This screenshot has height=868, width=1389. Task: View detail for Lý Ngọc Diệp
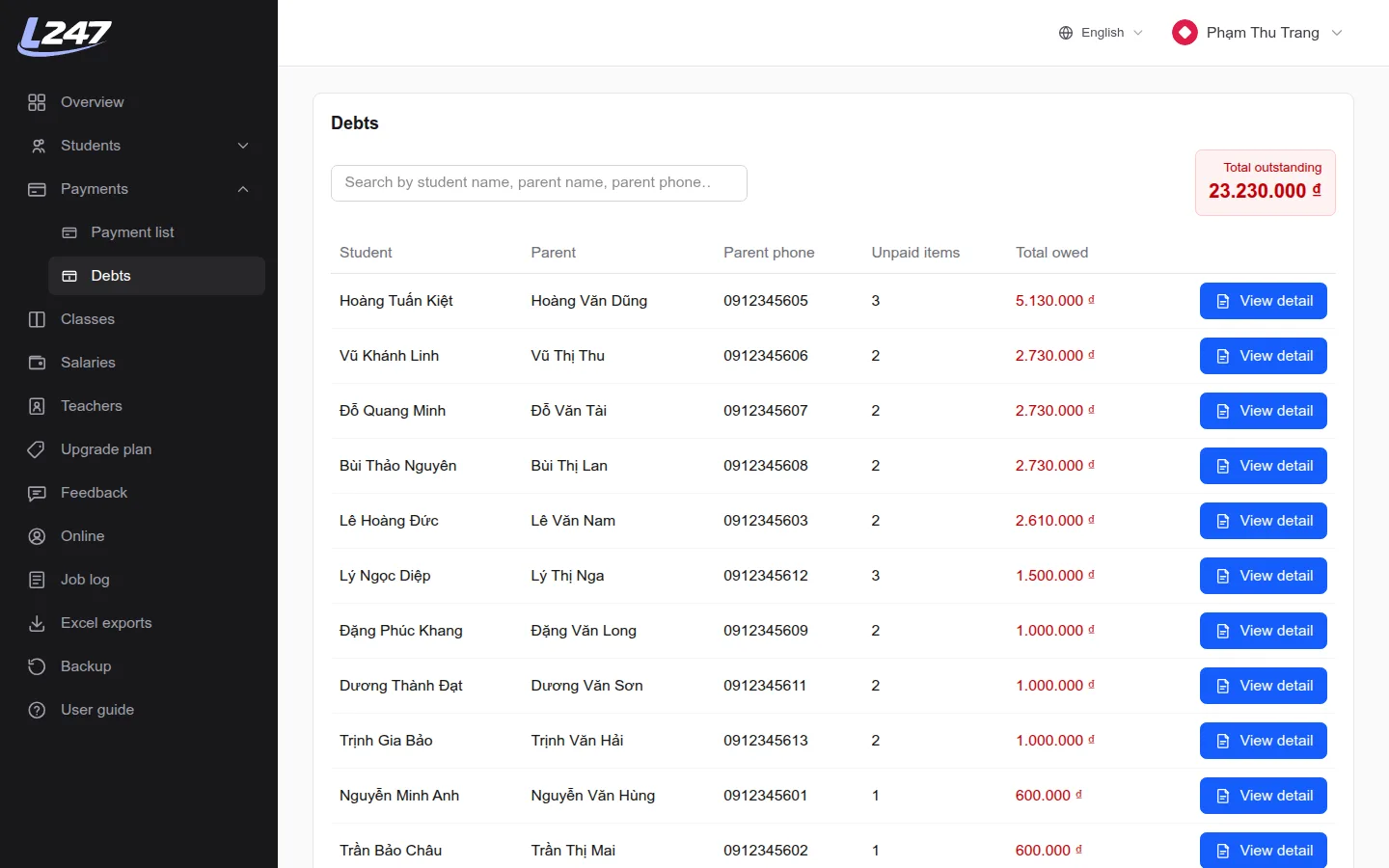pyautogui.click(x=1264, y=576)
